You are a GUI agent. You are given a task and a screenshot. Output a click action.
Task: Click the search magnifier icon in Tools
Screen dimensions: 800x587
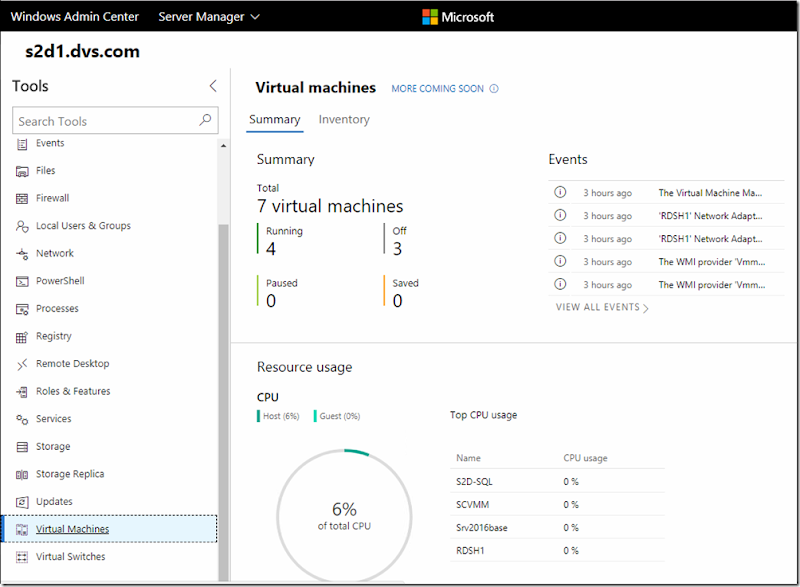(205, 120)
